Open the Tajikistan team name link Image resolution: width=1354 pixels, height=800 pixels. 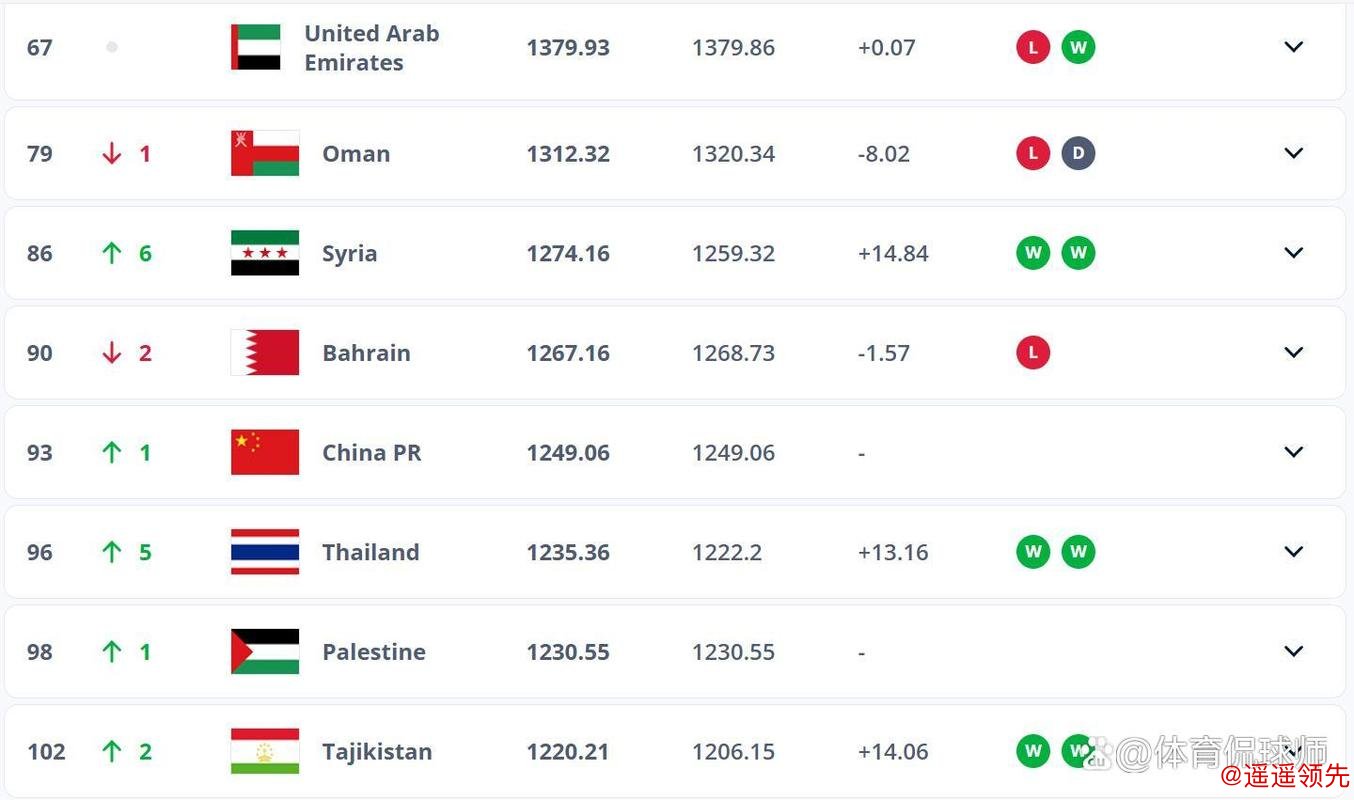coord(377,751)
